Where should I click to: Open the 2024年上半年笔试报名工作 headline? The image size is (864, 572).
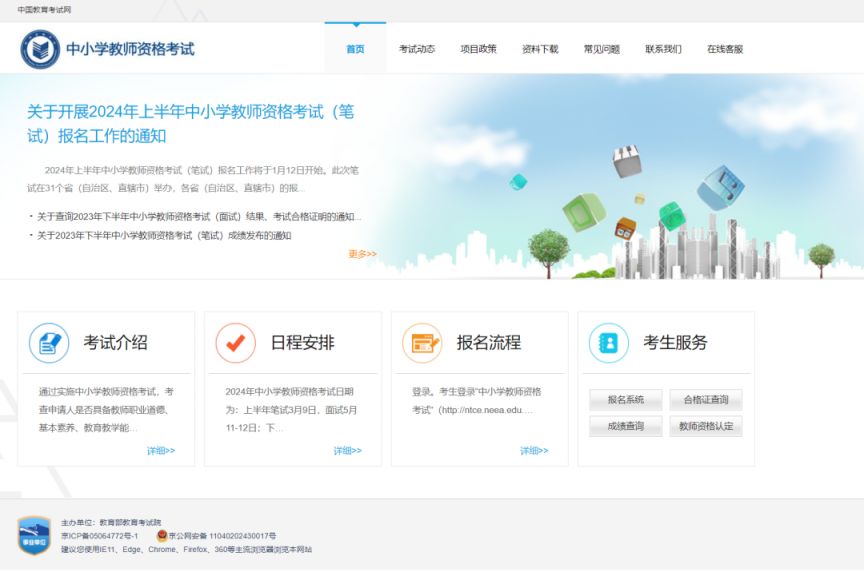[191, 123]
